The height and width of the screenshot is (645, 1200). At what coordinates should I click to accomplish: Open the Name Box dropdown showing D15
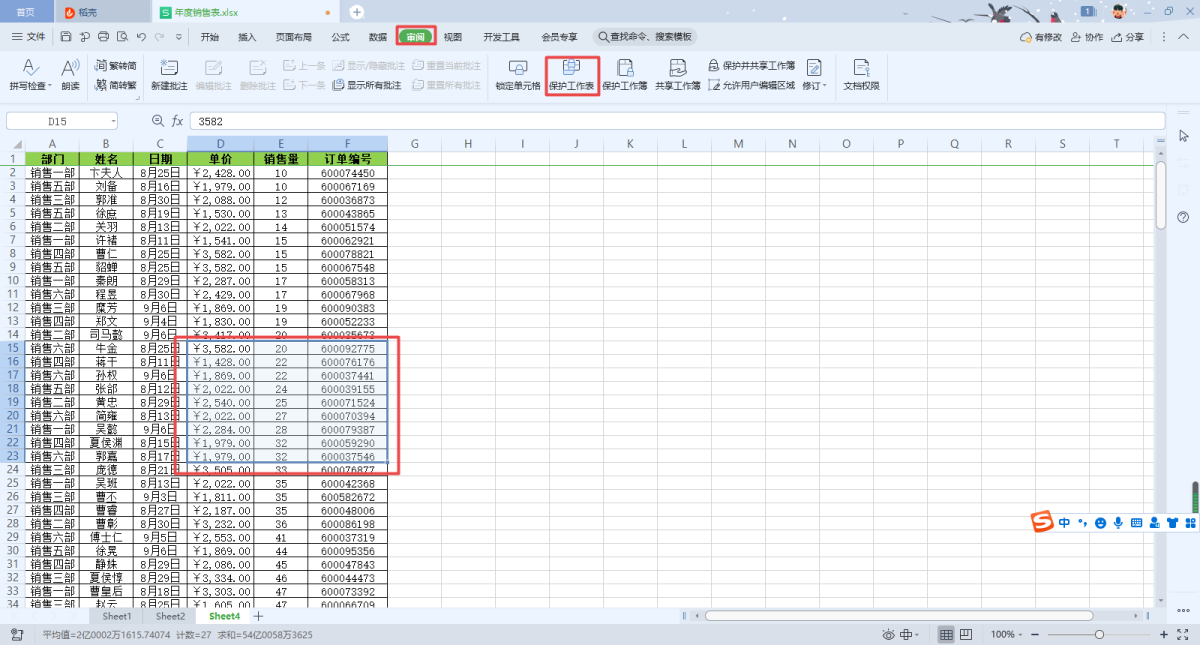pos(113,121)
